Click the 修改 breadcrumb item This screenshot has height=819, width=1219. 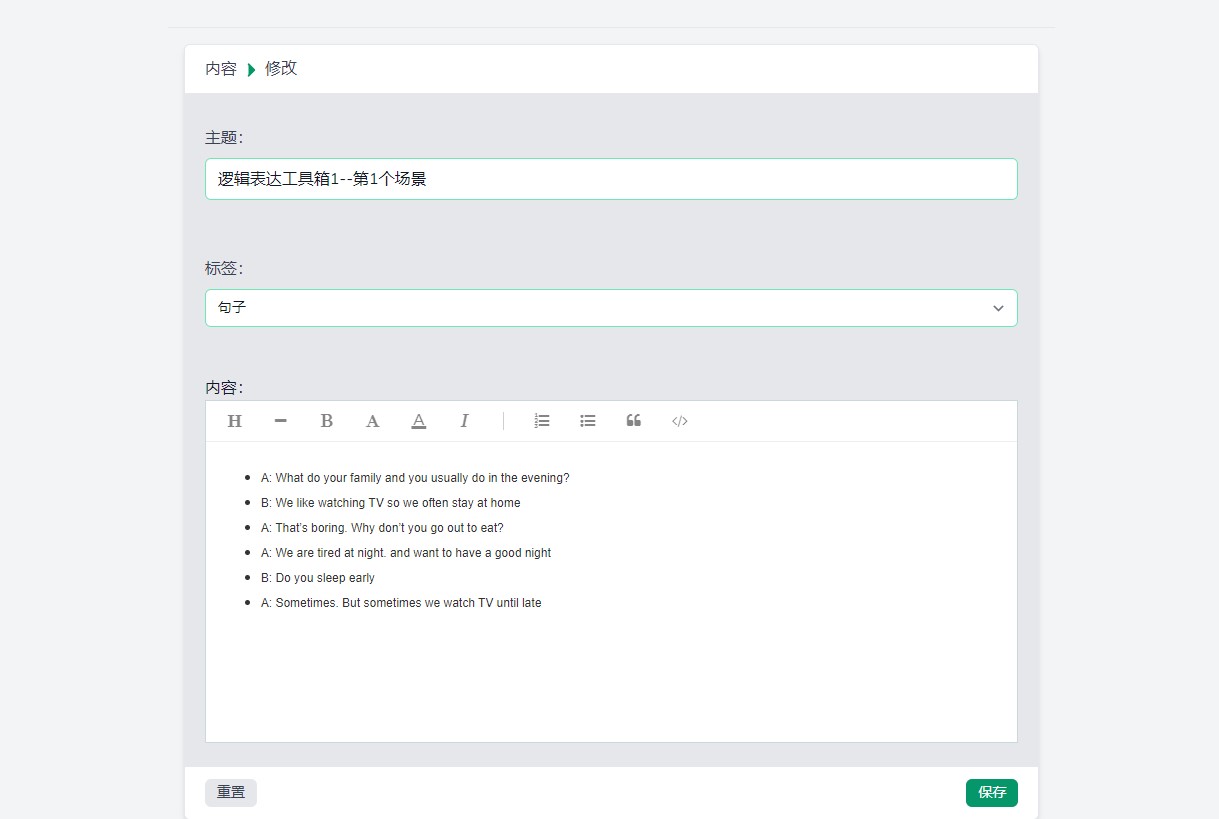tap(281, 69)
